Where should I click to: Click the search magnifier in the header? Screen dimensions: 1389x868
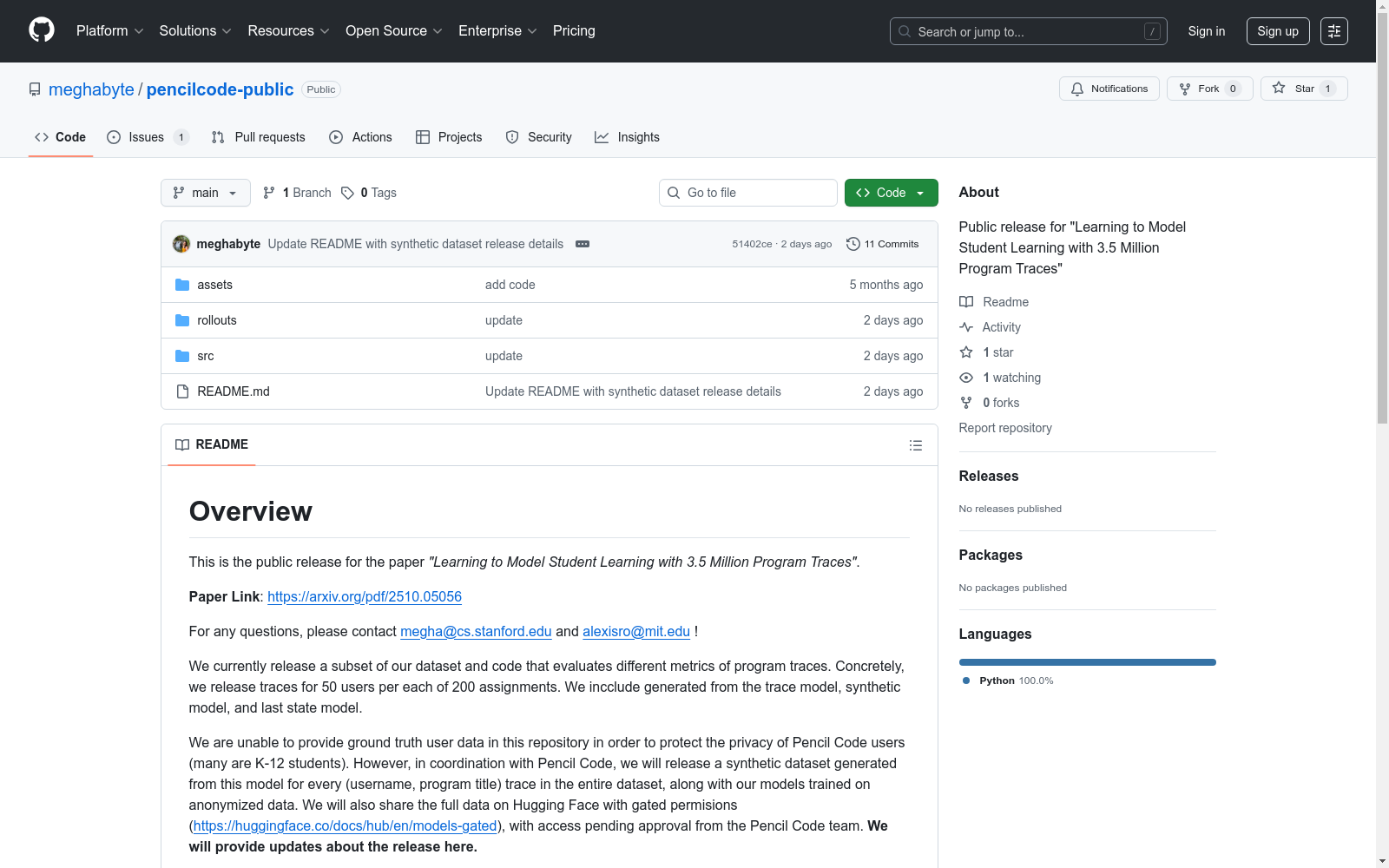pyautogui.click(x=905, y=31)
